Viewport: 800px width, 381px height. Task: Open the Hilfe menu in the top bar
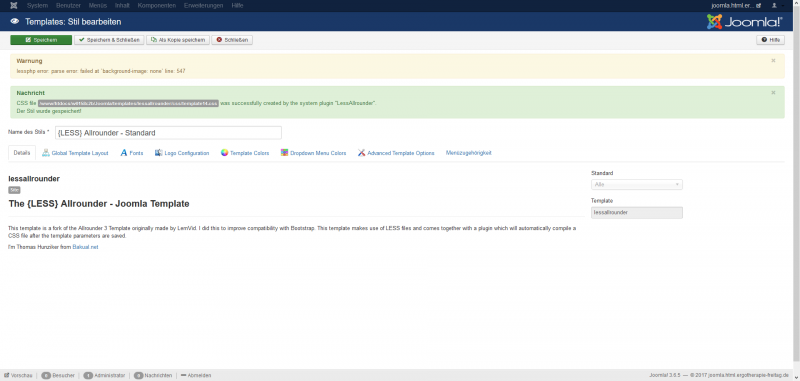pyautogui.click(x=237, y=6)
